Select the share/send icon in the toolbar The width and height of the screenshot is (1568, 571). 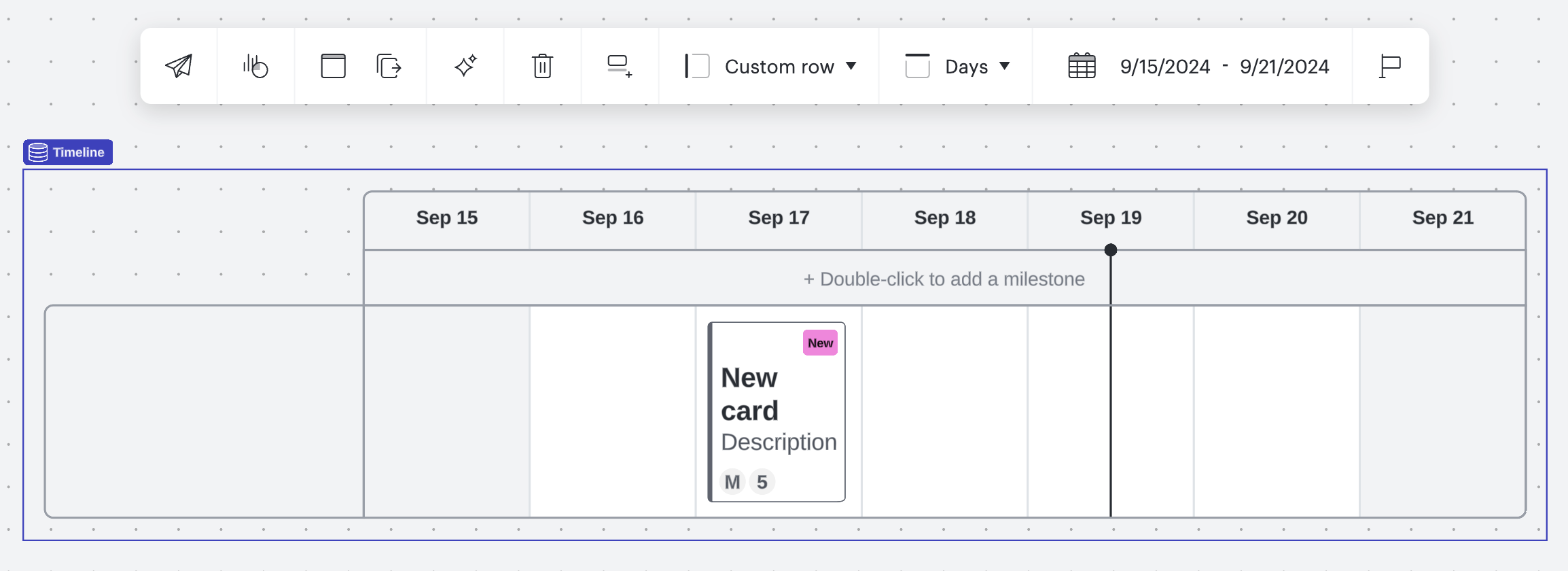(x=178, y=66)
